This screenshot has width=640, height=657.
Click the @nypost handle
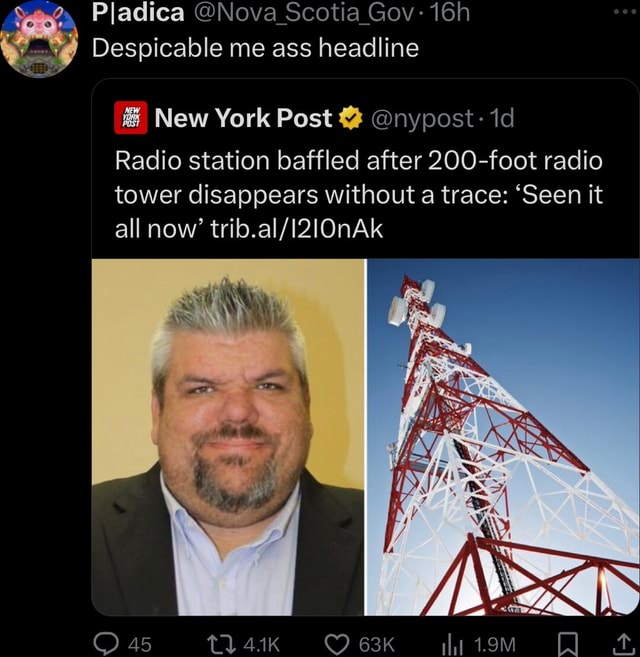[422, 119]
